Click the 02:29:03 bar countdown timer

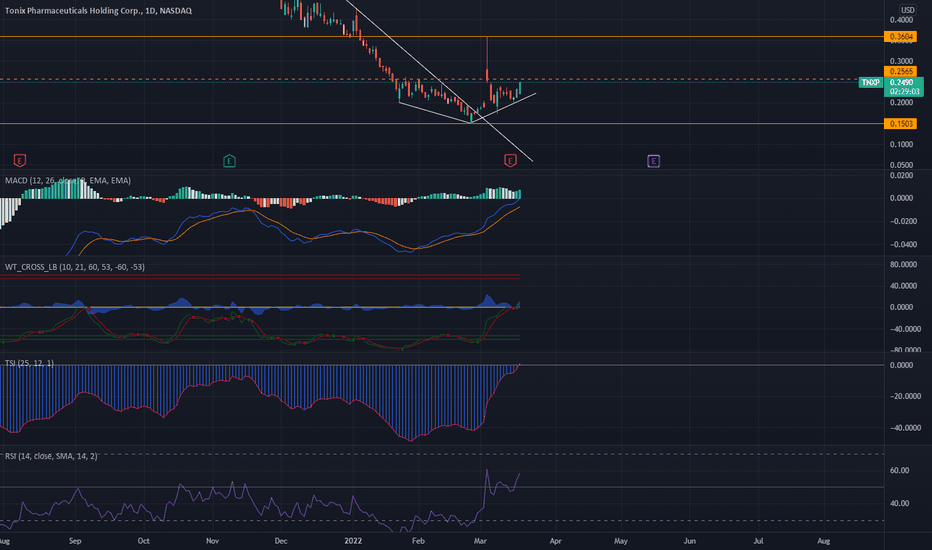point(904,92)
